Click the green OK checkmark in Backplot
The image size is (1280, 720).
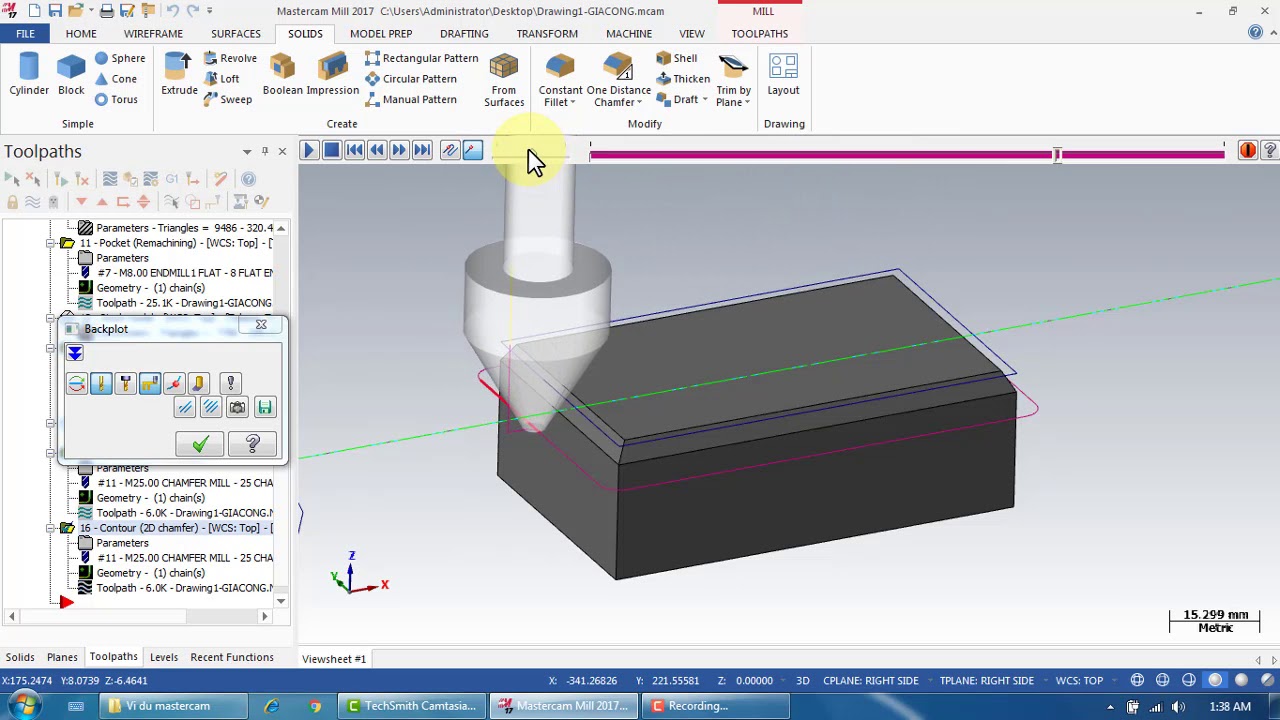click(x=200, y=444)
